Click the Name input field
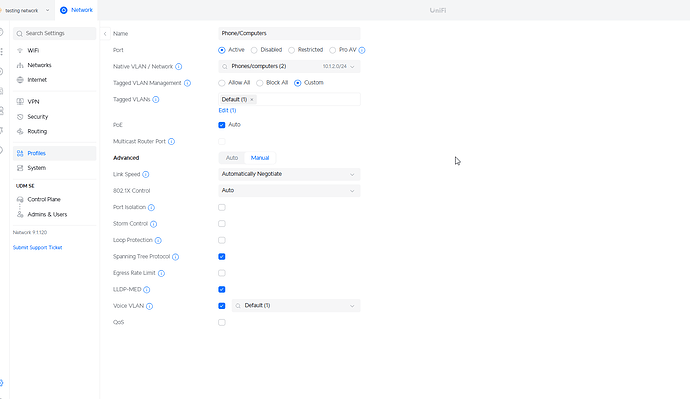 (x=289, y=33)
